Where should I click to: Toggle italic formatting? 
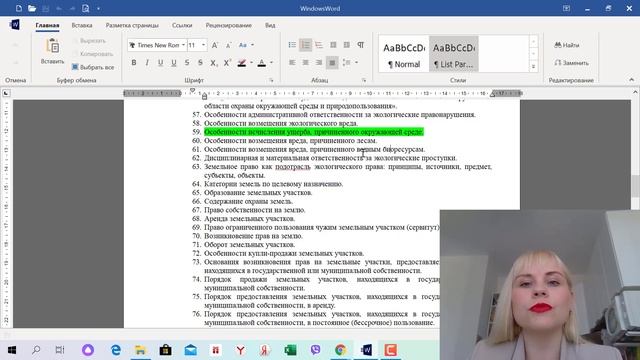[147, 63]
